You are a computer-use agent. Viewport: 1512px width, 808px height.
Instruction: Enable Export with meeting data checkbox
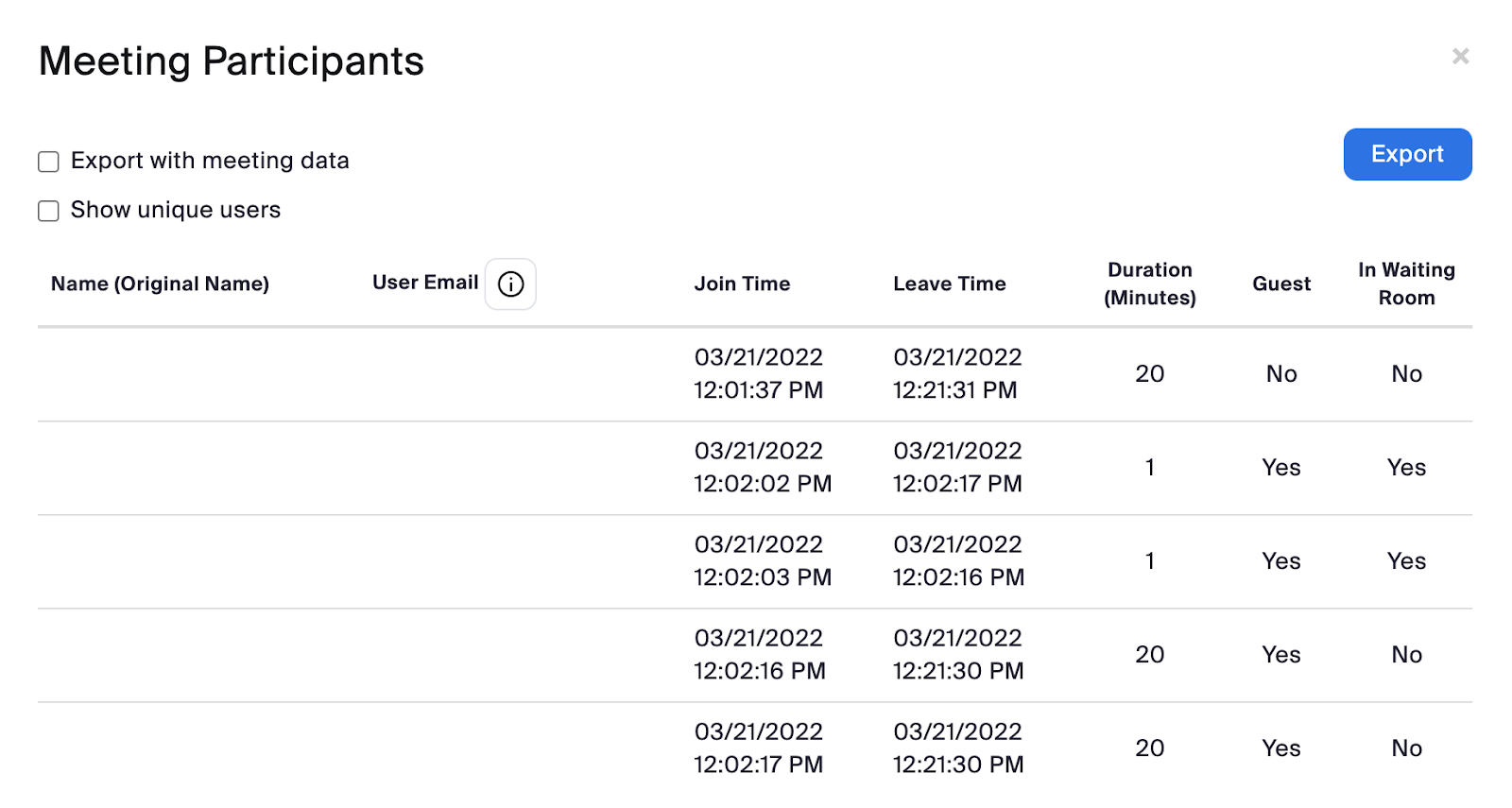point(48,162)
